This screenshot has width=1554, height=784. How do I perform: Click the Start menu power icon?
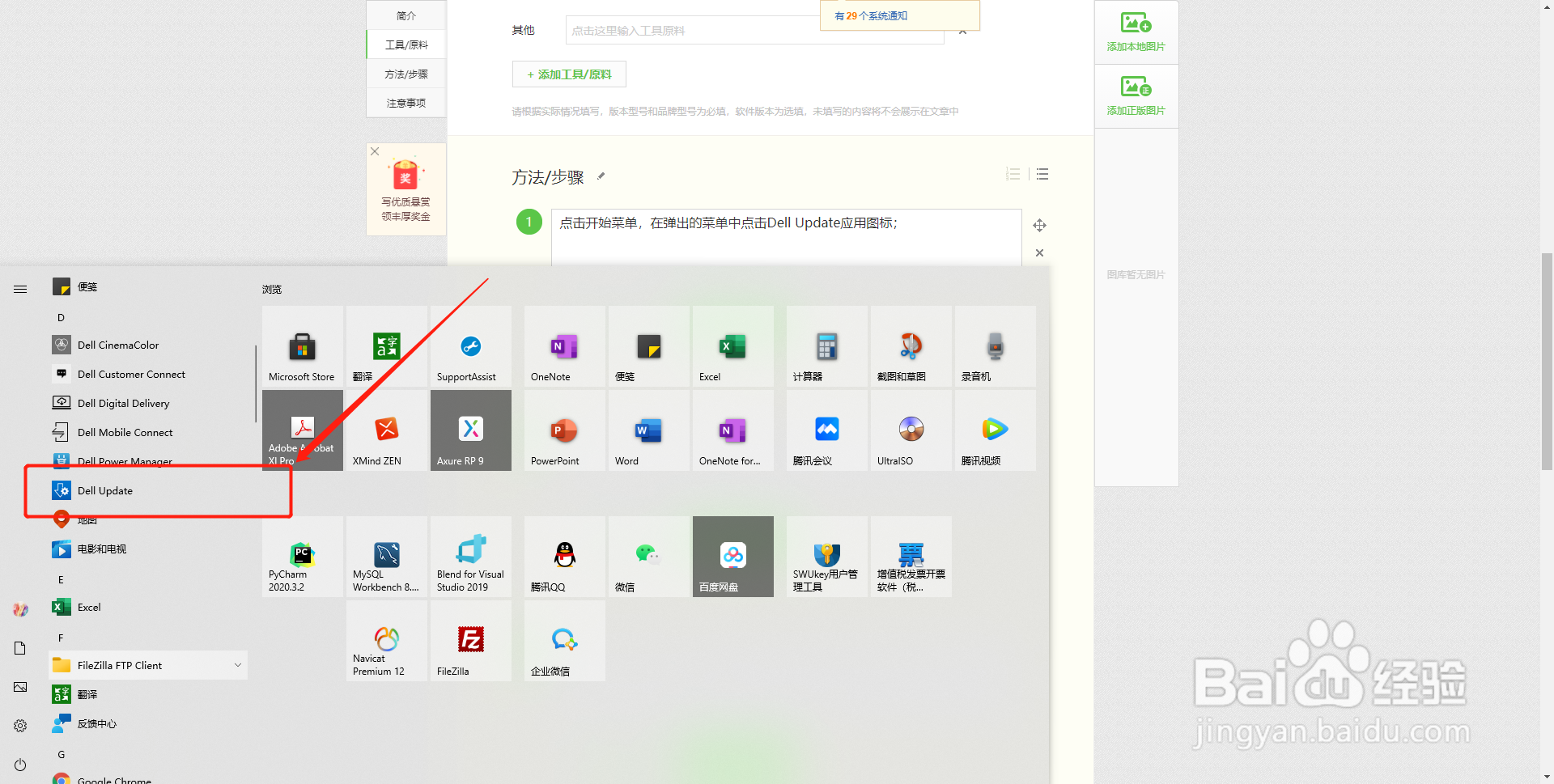(20, 765)
